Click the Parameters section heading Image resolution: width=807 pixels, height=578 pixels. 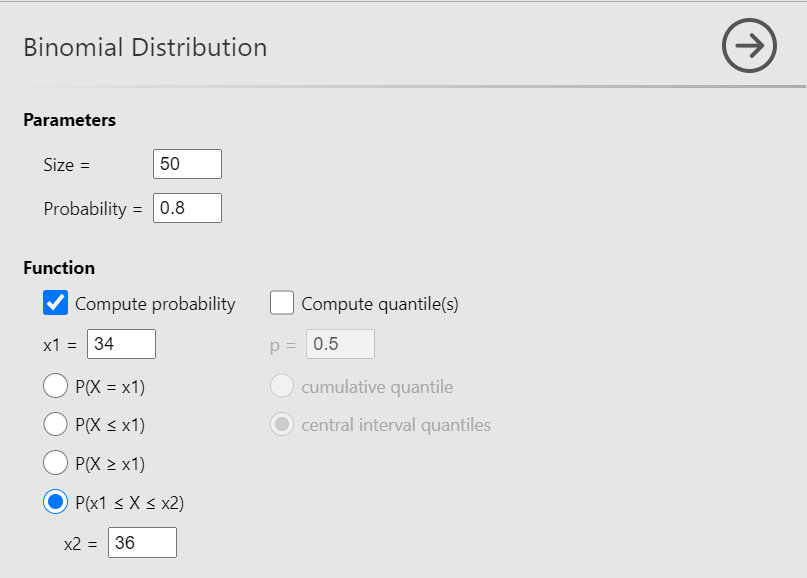pos(69,120)
